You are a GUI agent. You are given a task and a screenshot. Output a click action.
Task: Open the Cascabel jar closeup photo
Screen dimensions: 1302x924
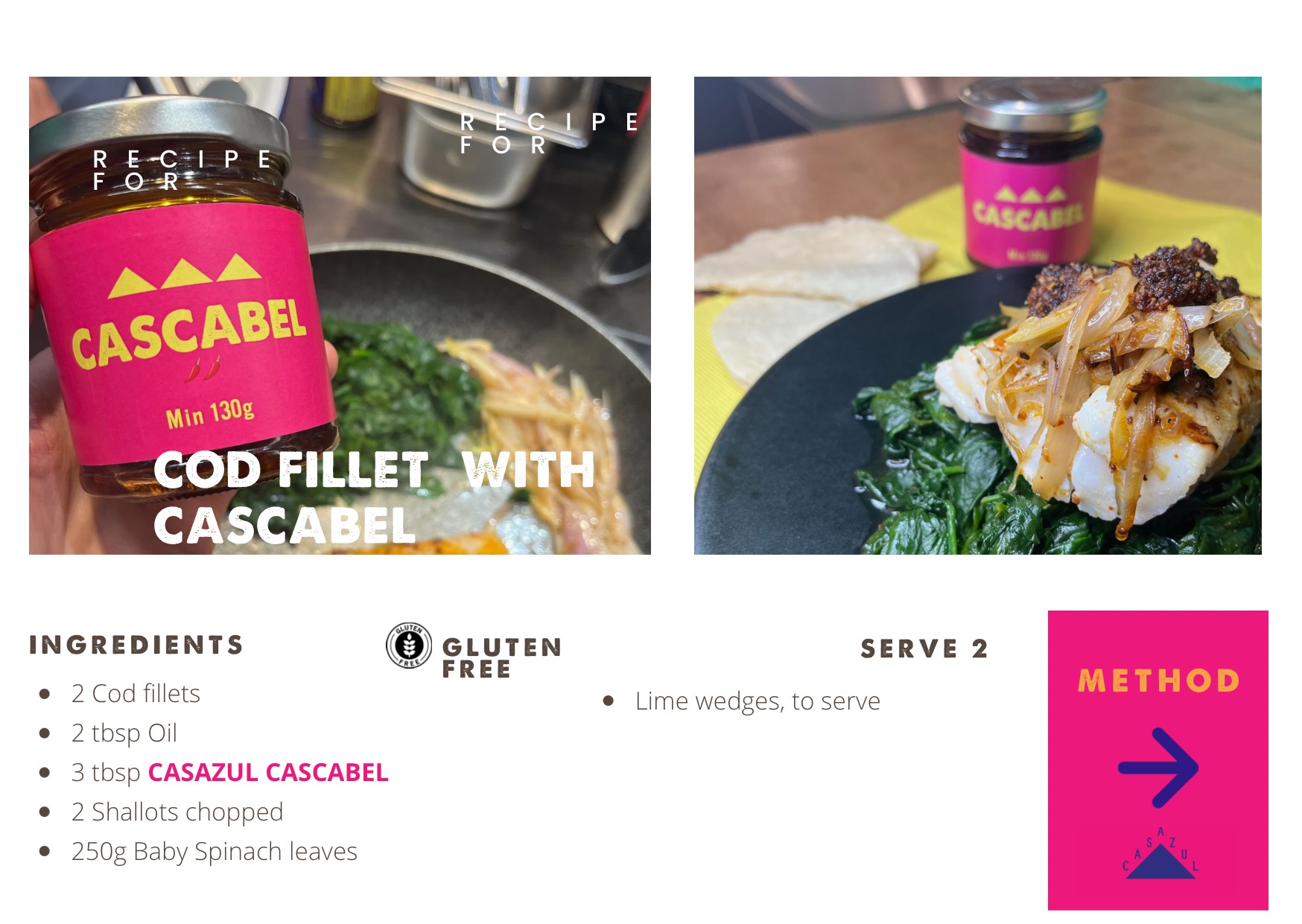(x=340, y=316)
